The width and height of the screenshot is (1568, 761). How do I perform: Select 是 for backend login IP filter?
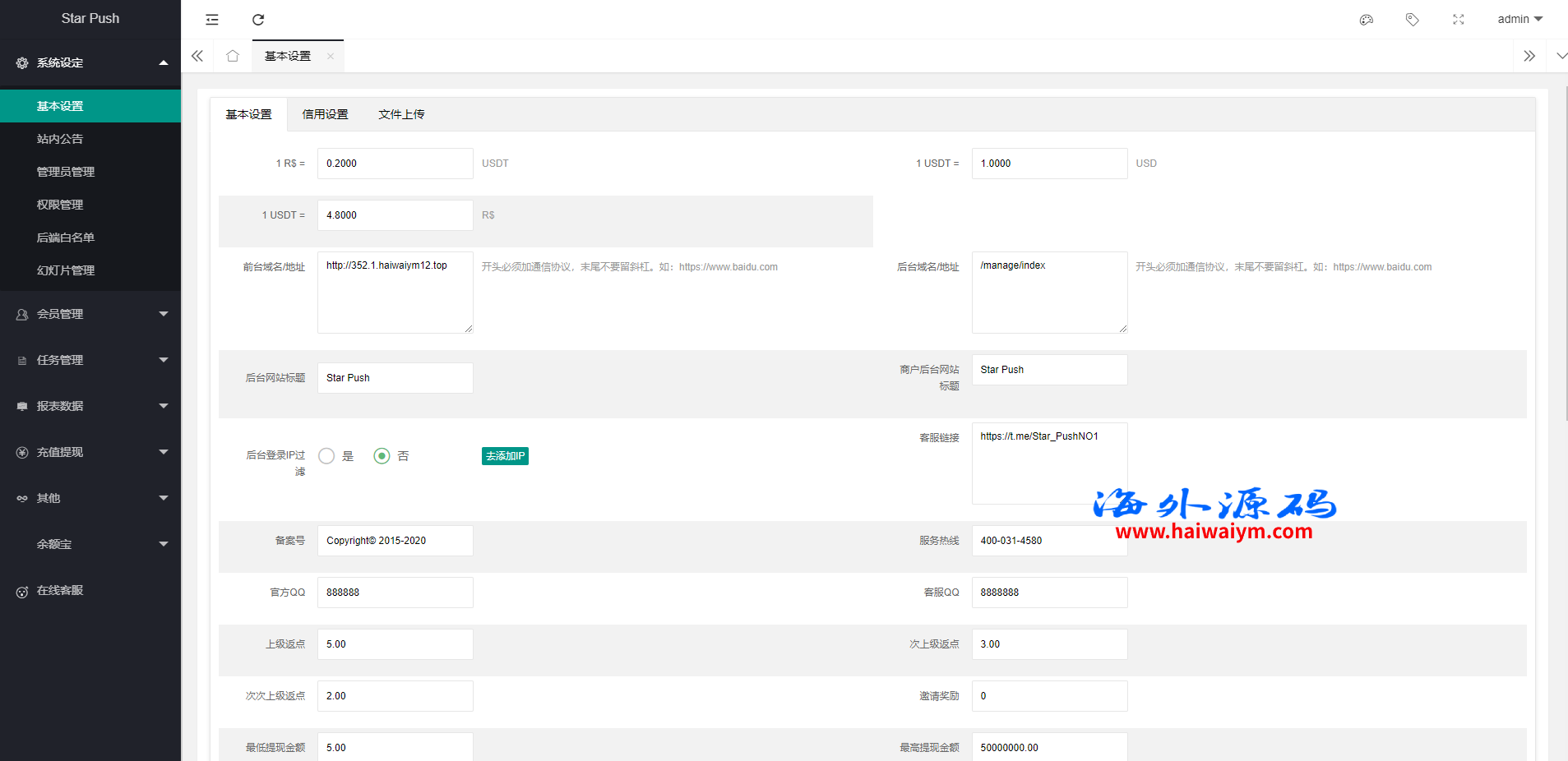(x=327, y=456)
